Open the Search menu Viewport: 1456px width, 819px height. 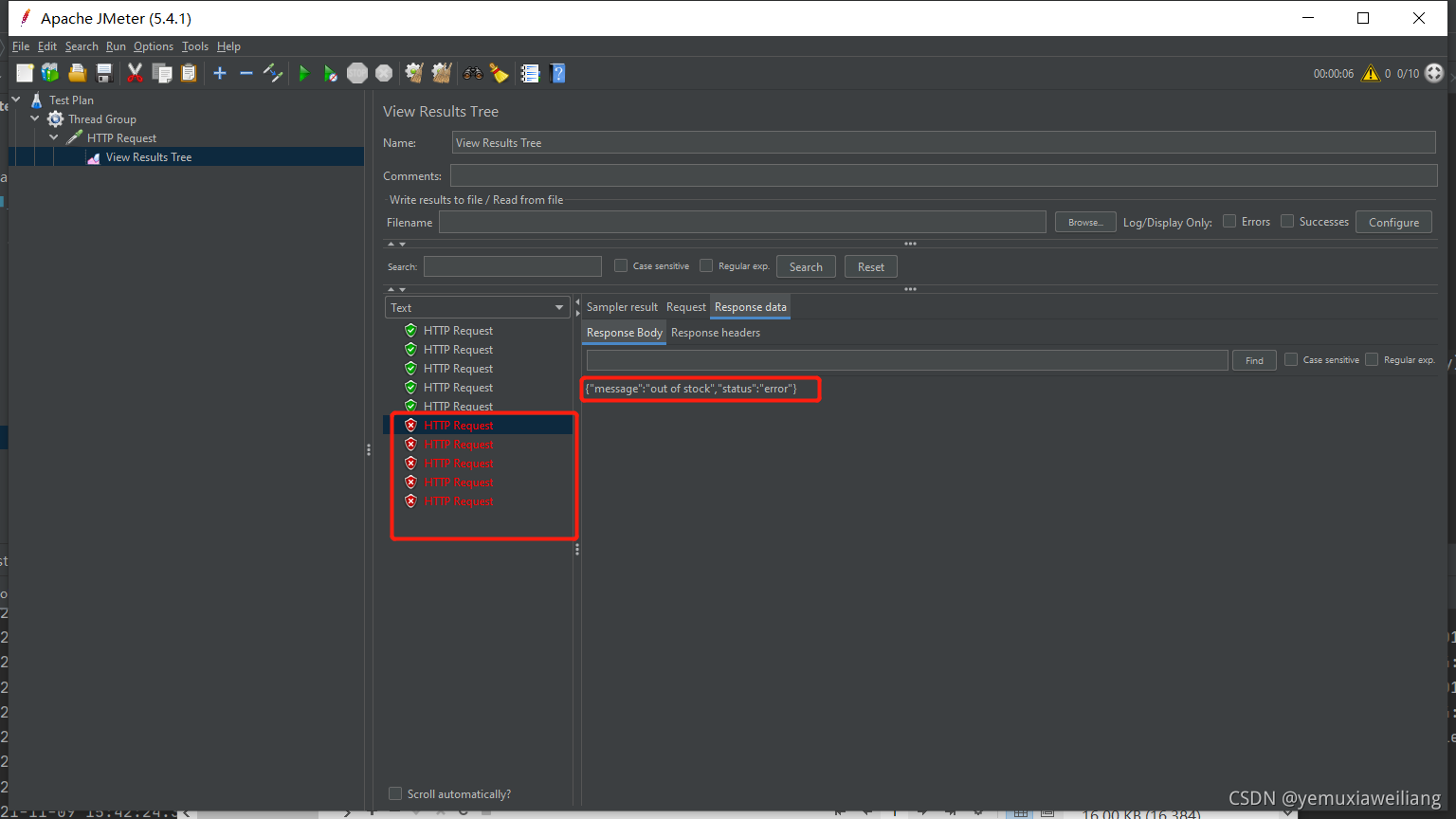pos(82,46)
